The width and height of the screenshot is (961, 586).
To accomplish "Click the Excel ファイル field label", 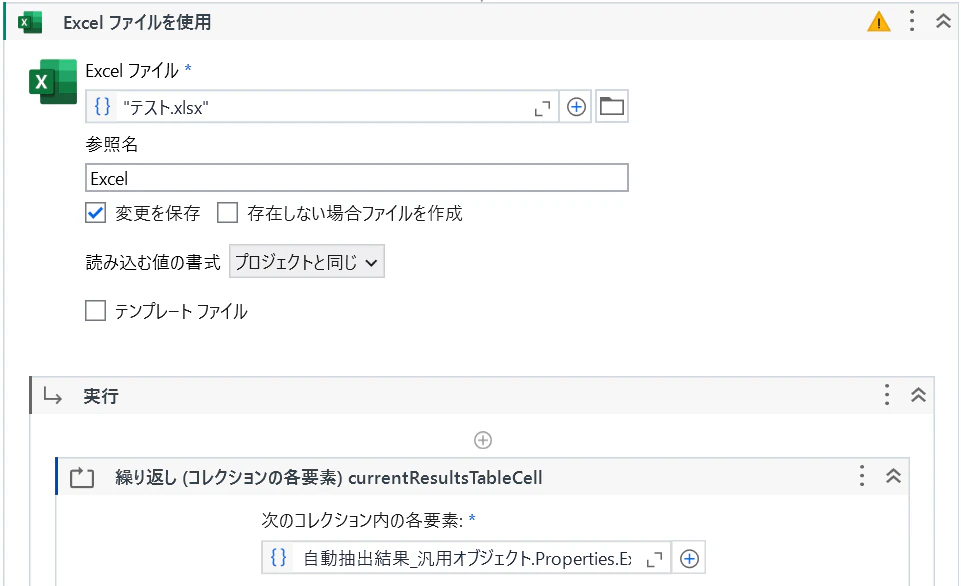I will point(132,71).
